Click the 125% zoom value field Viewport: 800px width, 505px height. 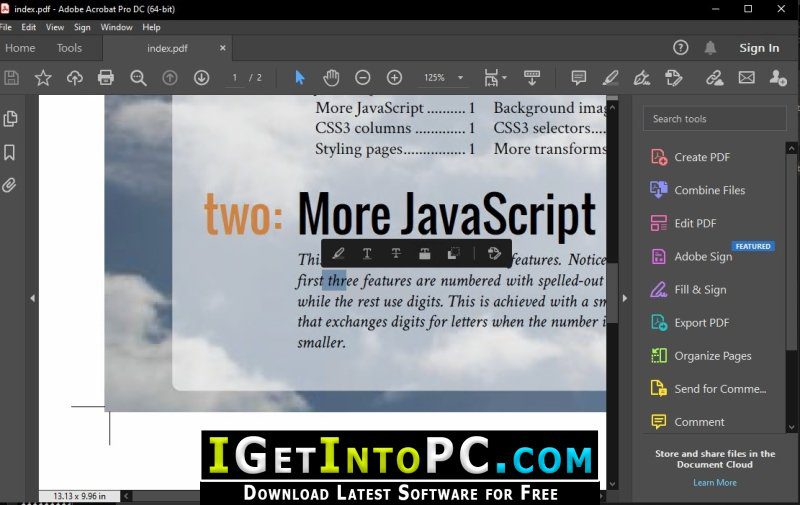tap(435, 78)
